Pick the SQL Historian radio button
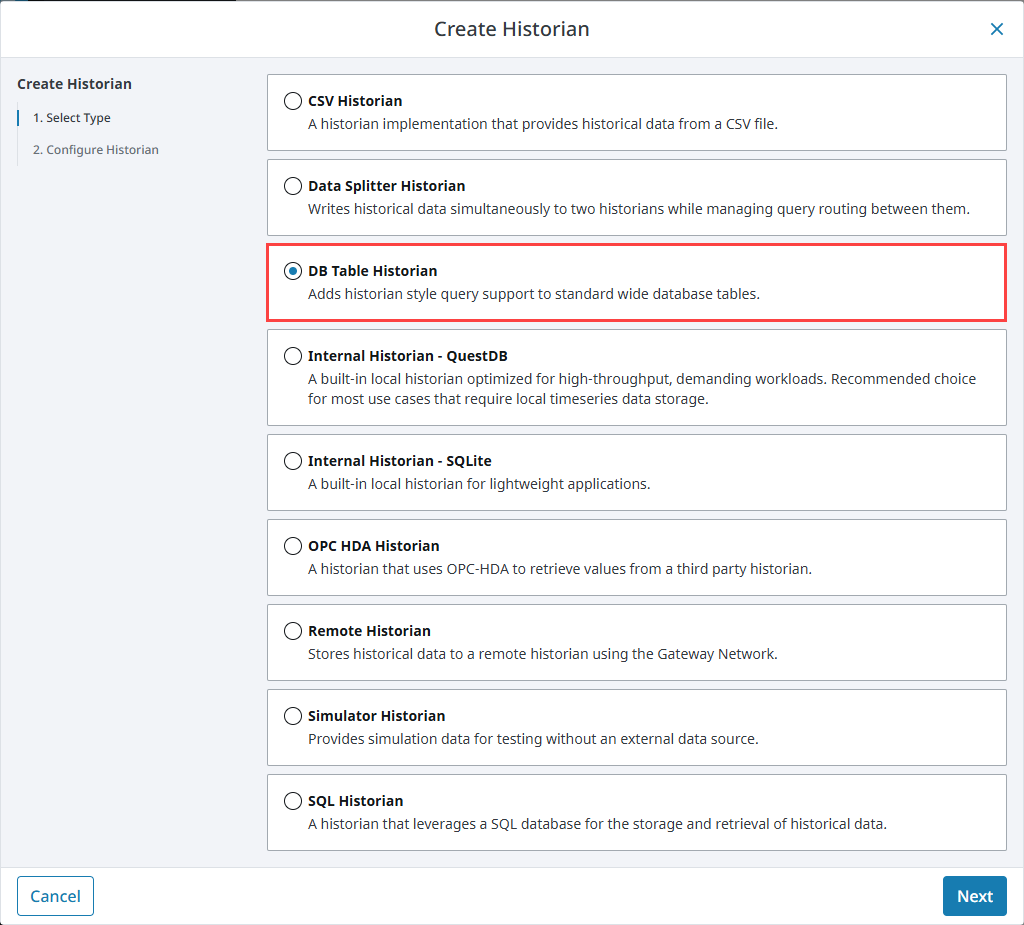 pos(292,800)
